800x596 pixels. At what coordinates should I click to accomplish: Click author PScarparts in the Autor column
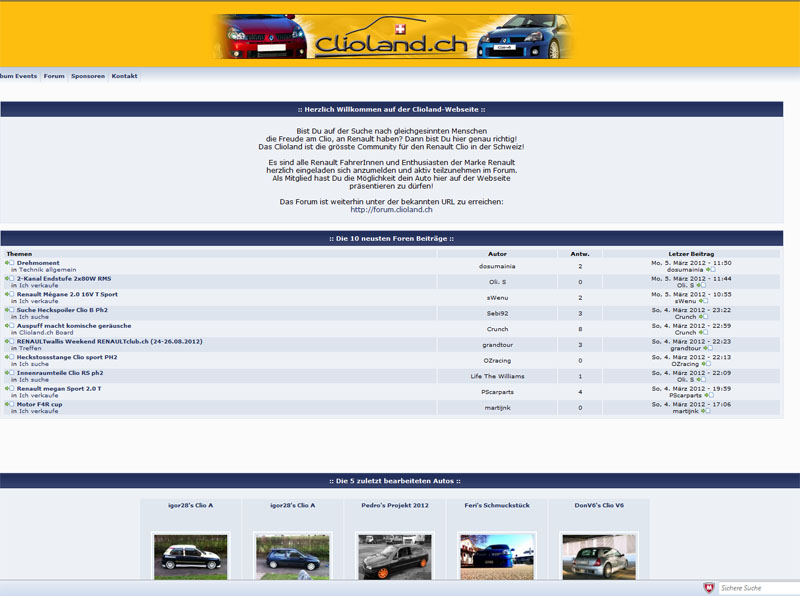tap(497, 392)
